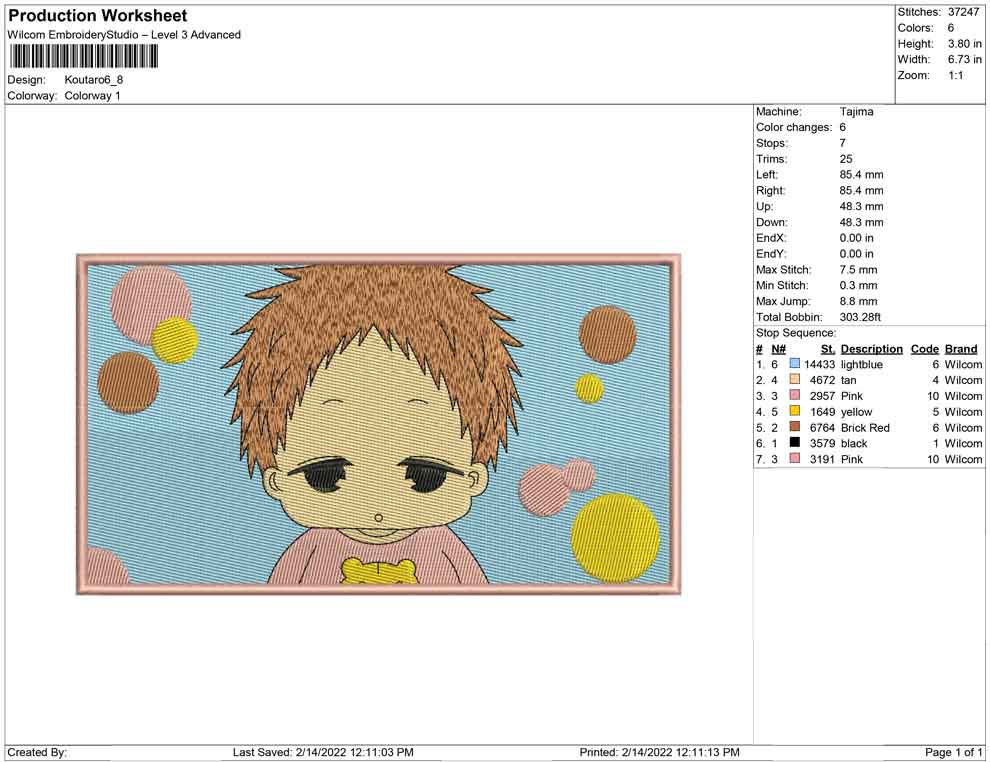The width and height of the screenshot is (990, 762).
Task: Click the Min Stitch value '0.3 mm'
Action: (x=858, y=285)
